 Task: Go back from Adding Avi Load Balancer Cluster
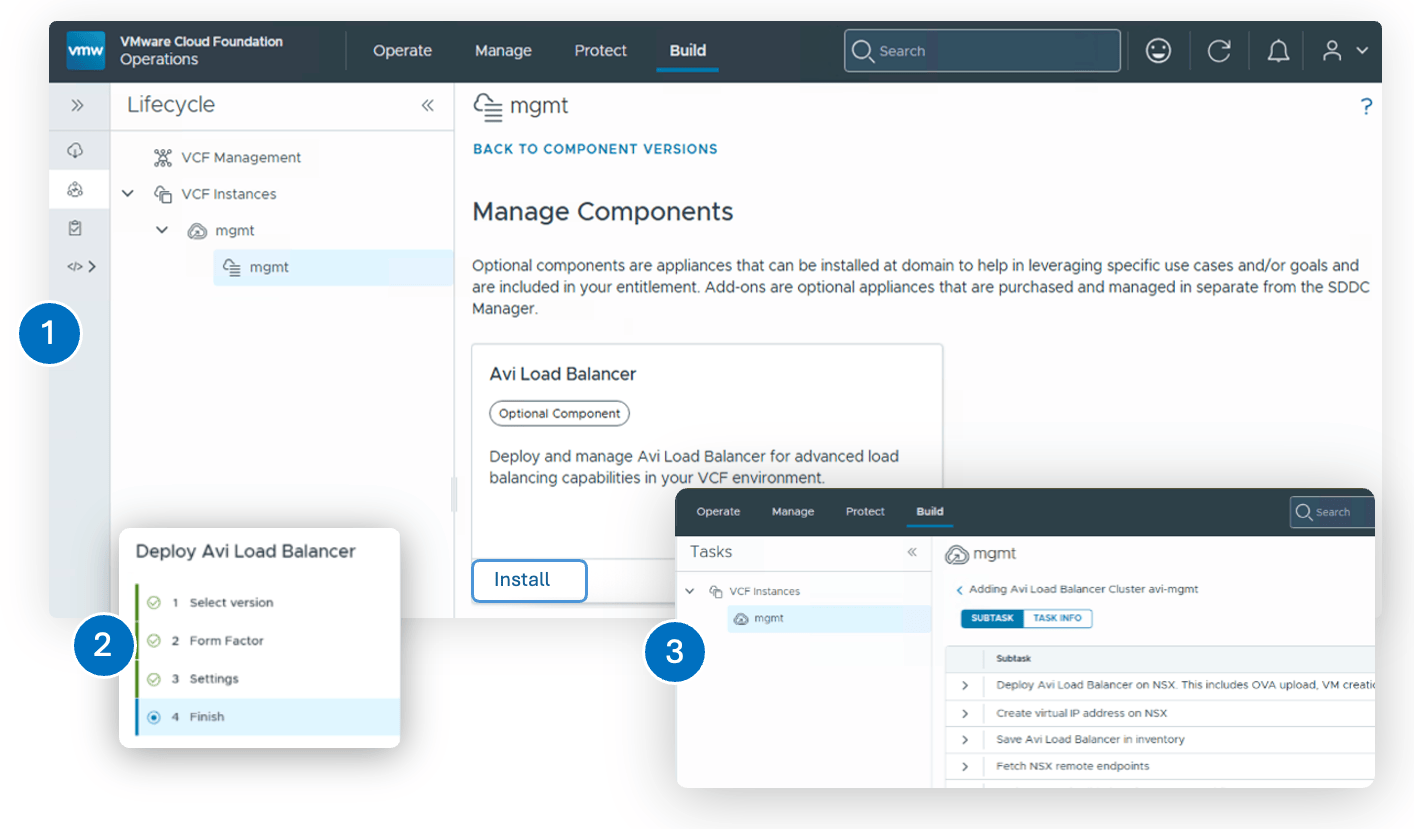coord(960,590)
